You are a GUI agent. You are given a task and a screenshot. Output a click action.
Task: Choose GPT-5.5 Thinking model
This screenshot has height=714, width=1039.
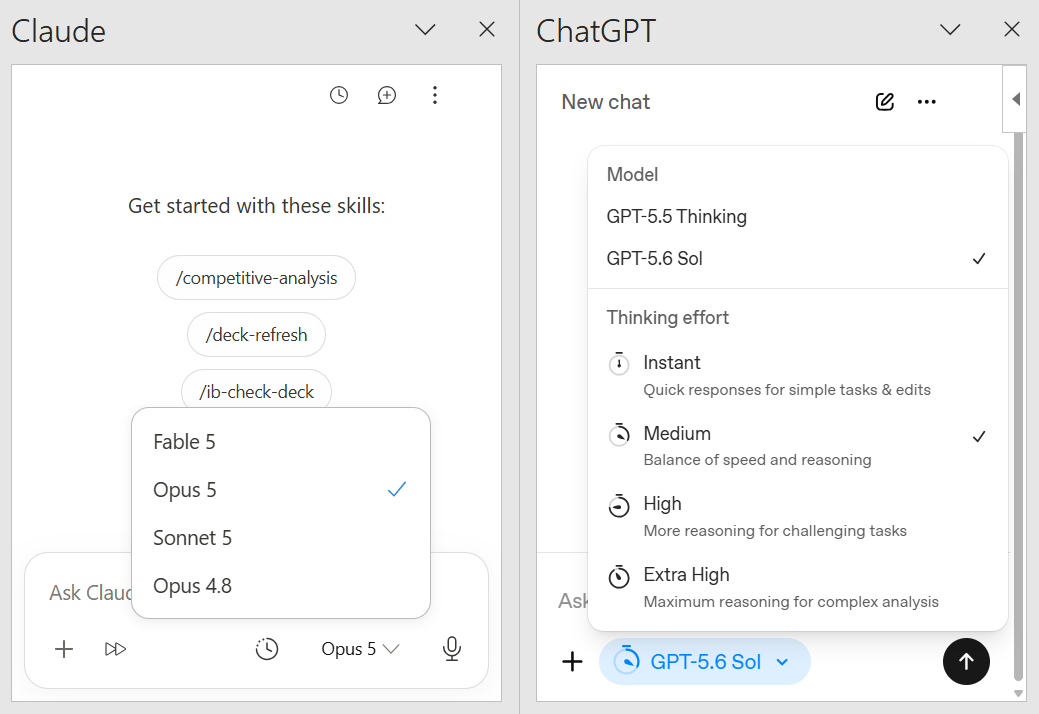tap(797, 217)
